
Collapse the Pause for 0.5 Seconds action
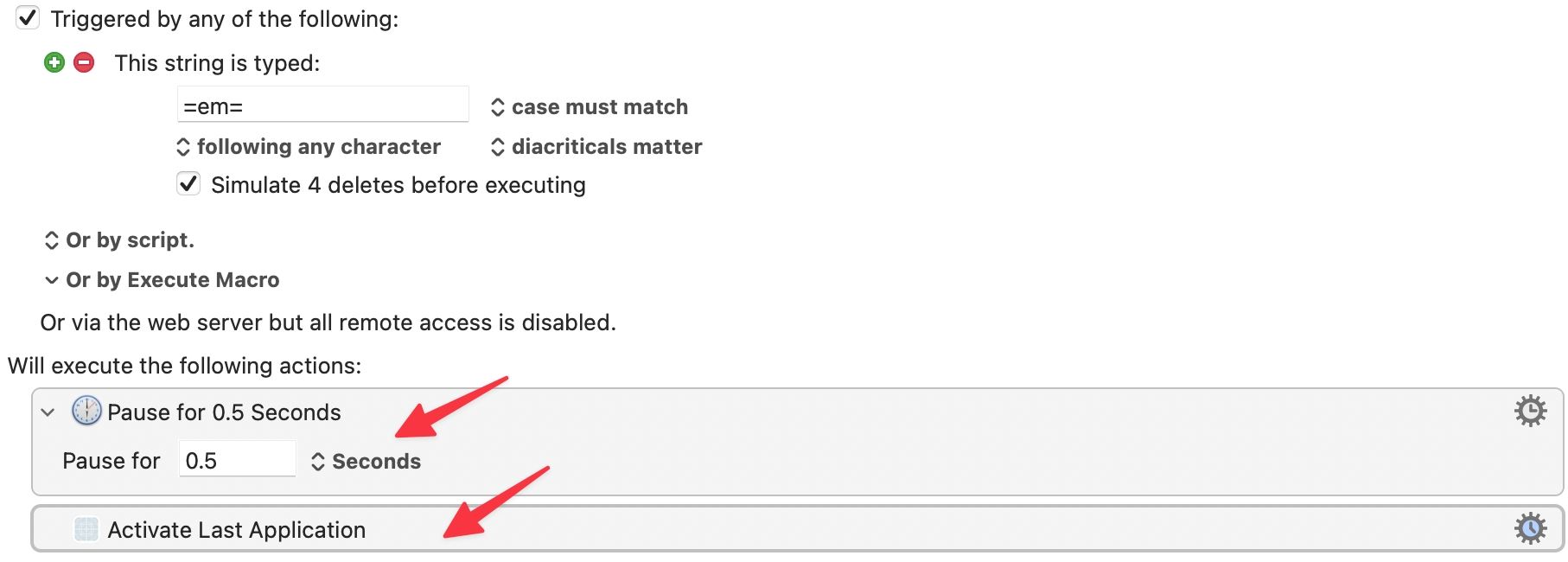[48, 412]
